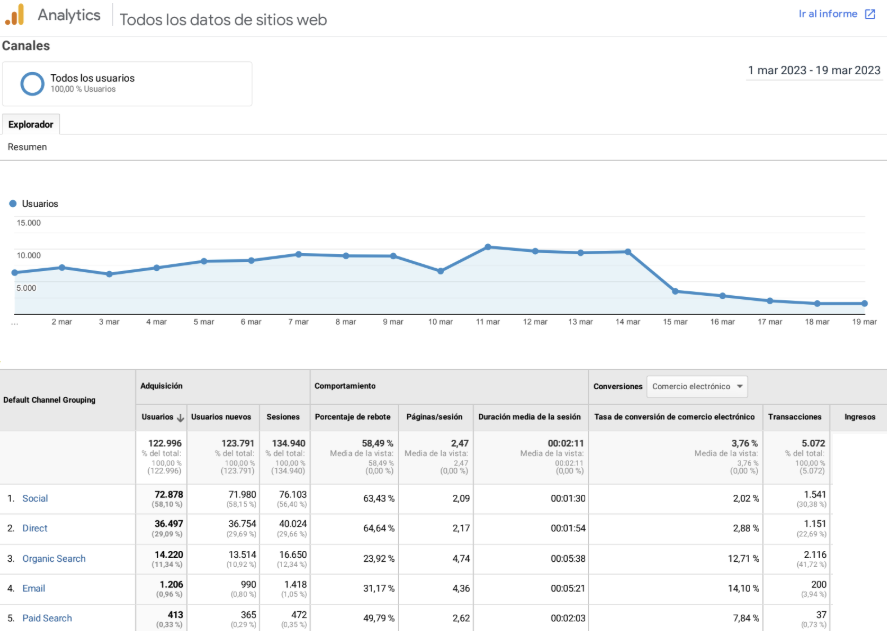The image size is (887, 631).
Task: Click the 15 mar data point on chart
Action: tap(675, 291)
